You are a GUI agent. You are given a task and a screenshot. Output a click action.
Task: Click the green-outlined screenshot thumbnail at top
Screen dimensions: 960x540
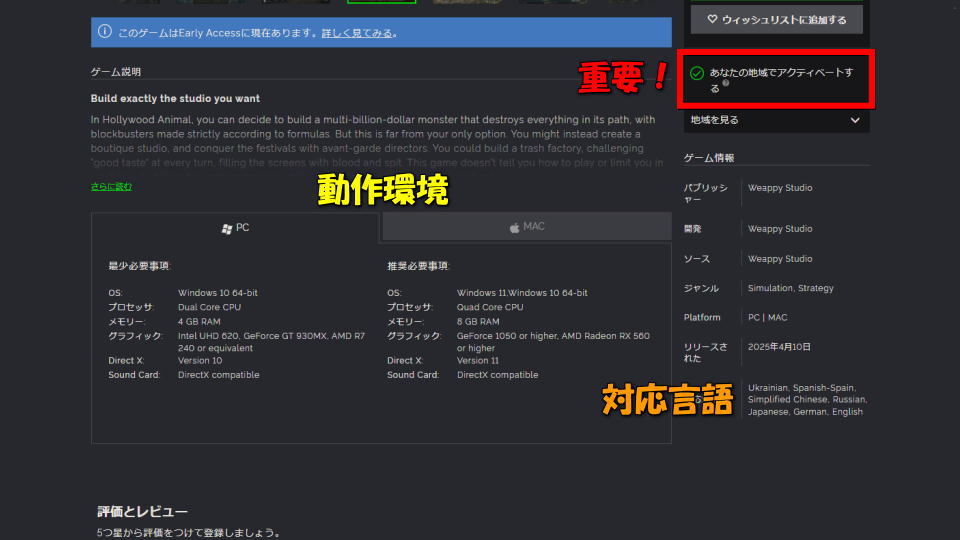coord(381,2)
